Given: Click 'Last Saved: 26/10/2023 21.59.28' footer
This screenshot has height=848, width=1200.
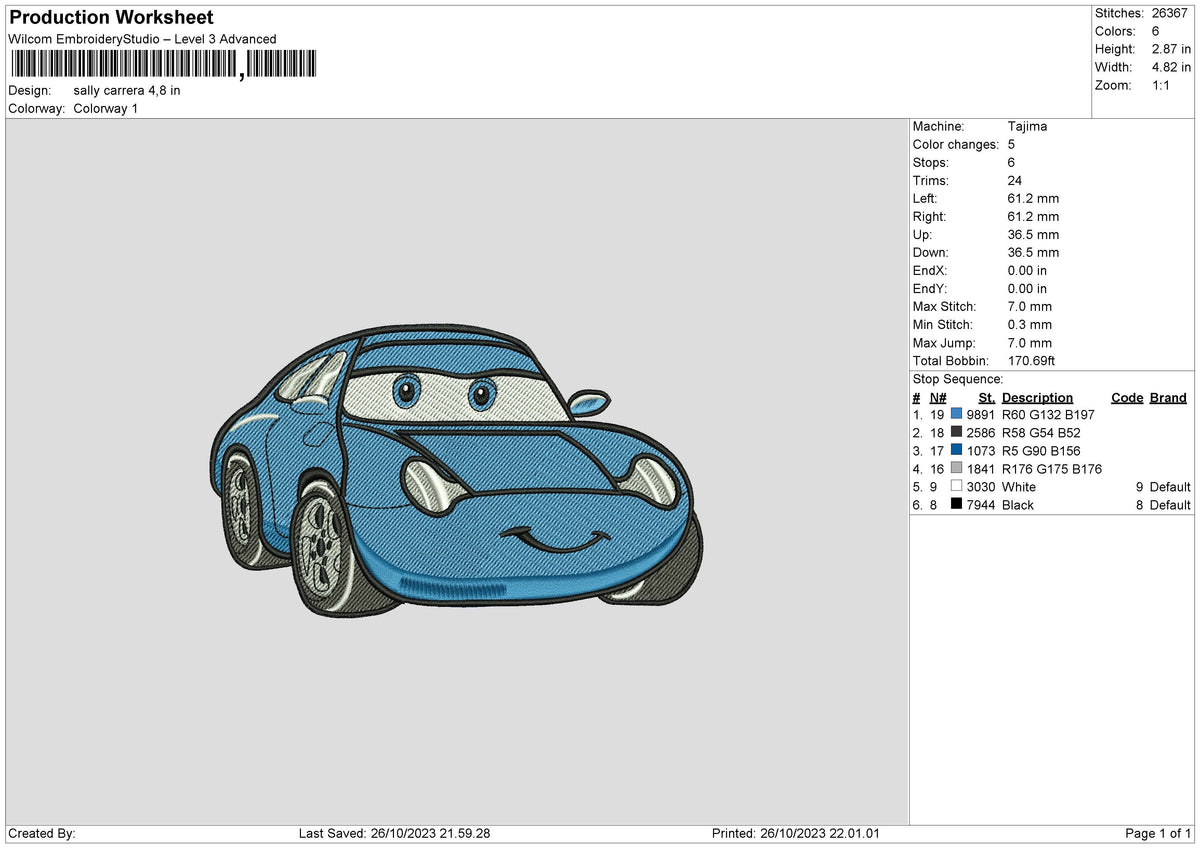Looking at the screenshot, I should 395,833.
